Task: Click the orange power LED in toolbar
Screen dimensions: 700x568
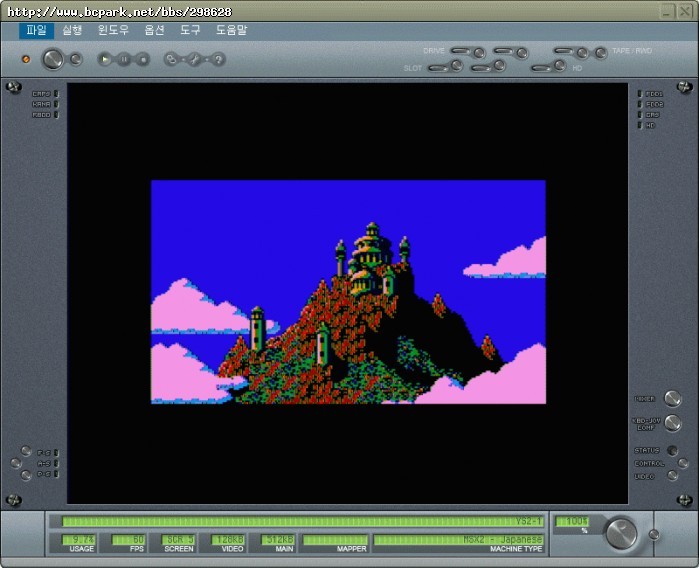Action: 26,59
